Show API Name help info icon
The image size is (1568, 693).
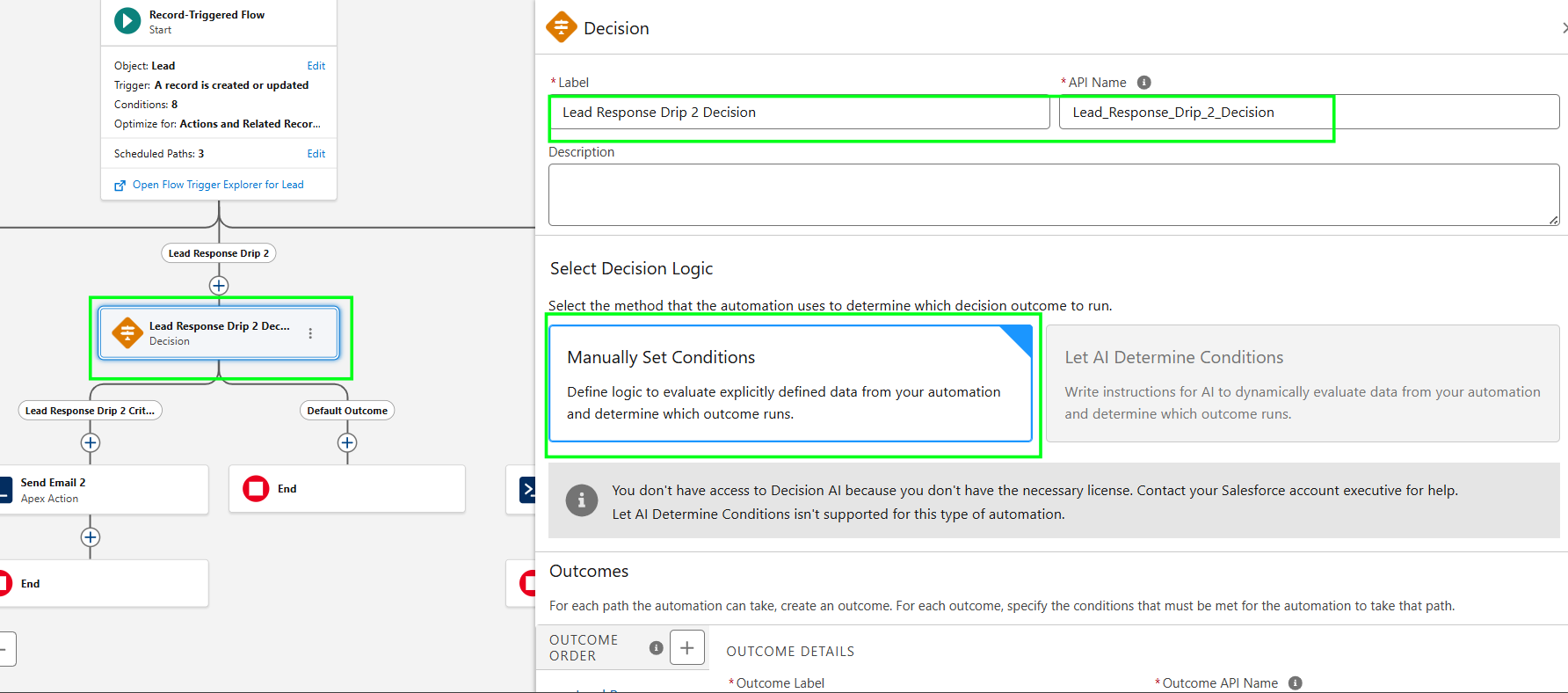click(x=1143, y=83)
